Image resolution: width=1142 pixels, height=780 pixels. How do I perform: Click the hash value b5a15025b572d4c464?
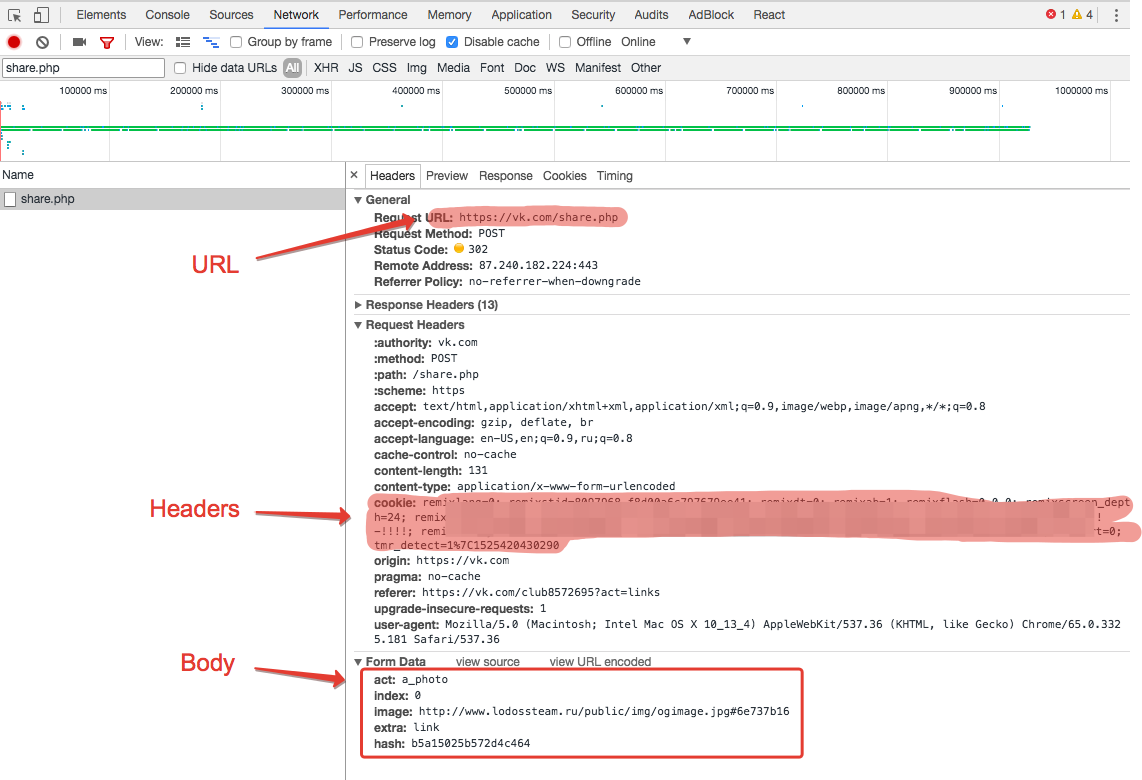tap(470, 744)
